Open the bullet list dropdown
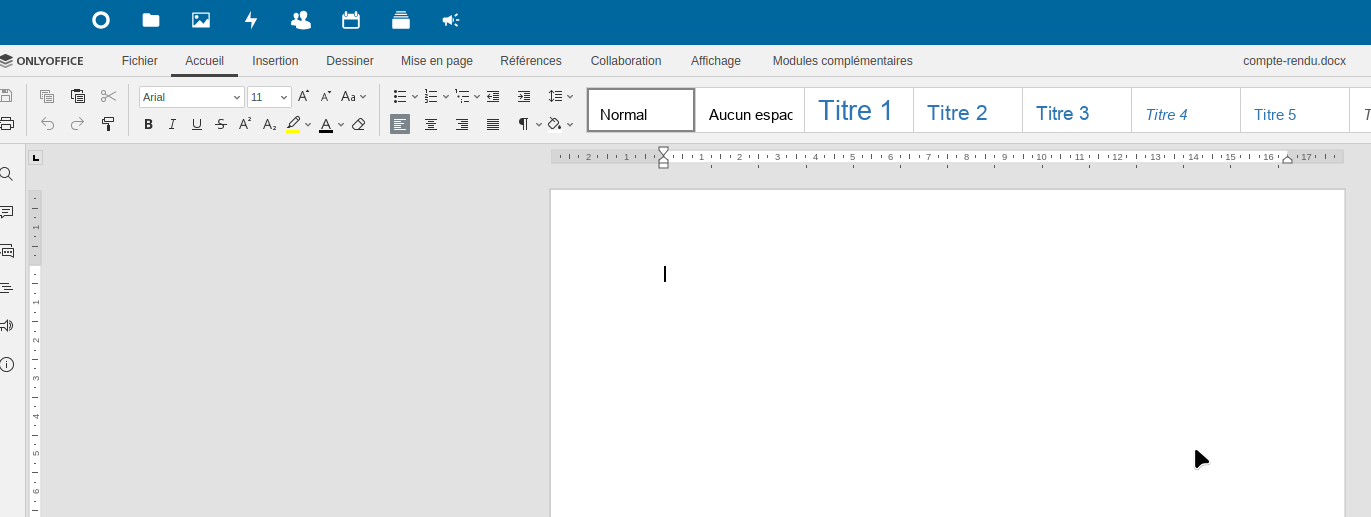1371x517 pixels. pos(415,97)
